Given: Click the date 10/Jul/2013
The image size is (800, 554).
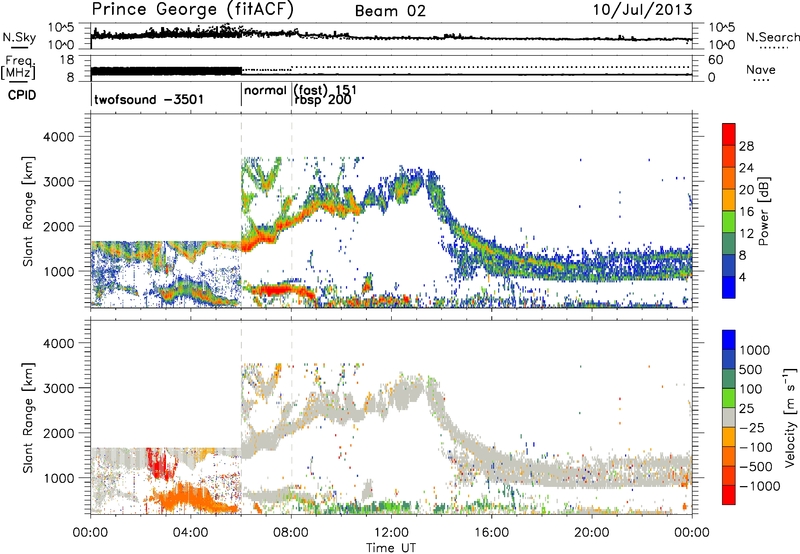Looking at the screenshot, I should click(642, 10).
